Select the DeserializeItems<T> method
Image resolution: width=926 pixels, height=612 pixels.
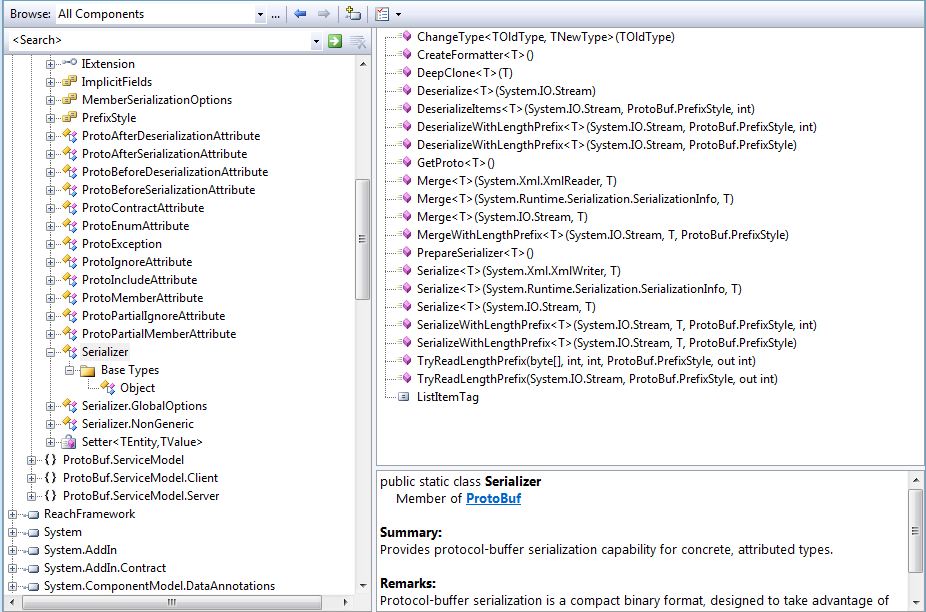point(586,109)
